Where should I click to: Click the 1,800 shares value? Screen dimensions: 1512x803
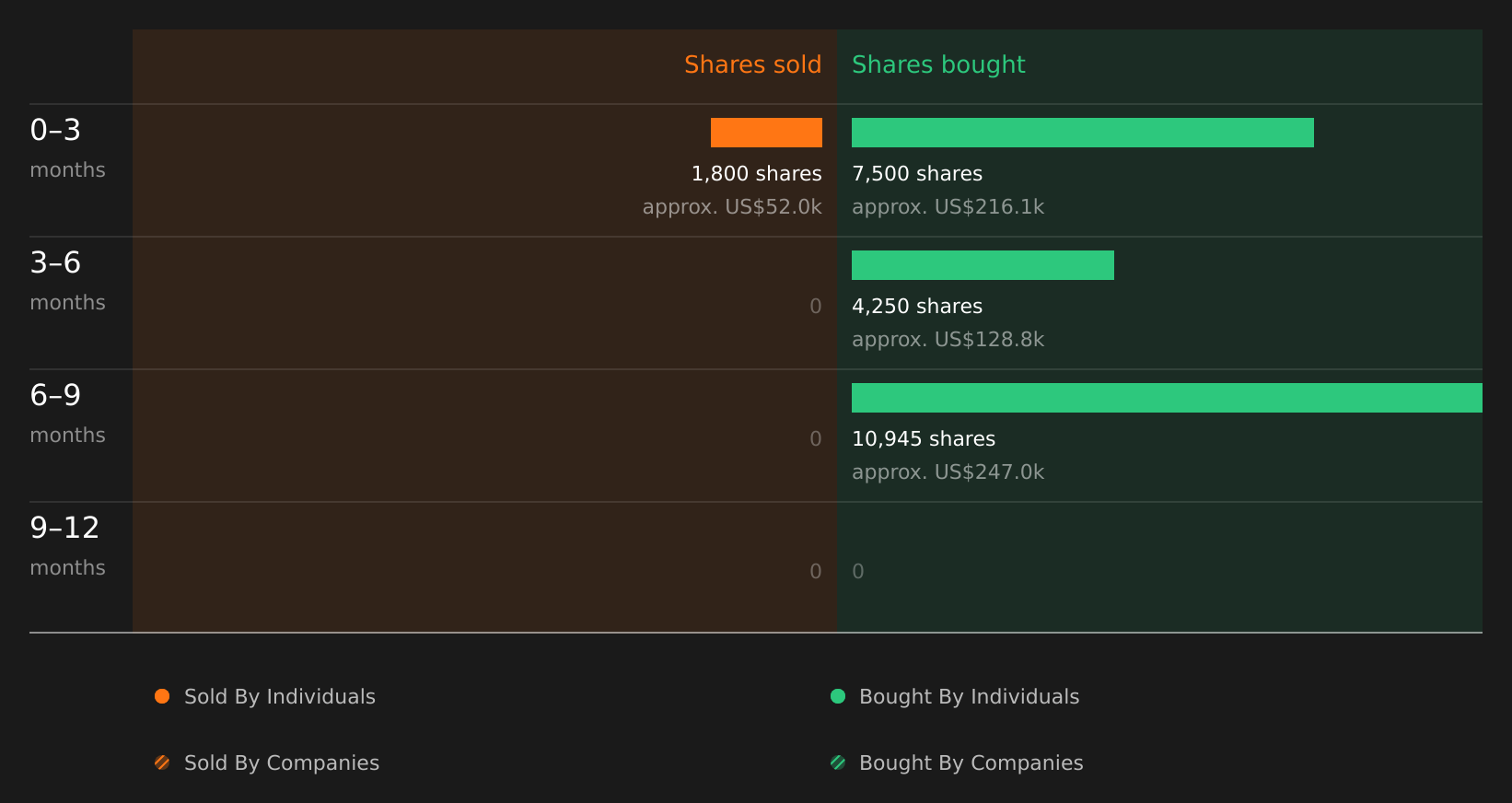[x=756, y=174]
